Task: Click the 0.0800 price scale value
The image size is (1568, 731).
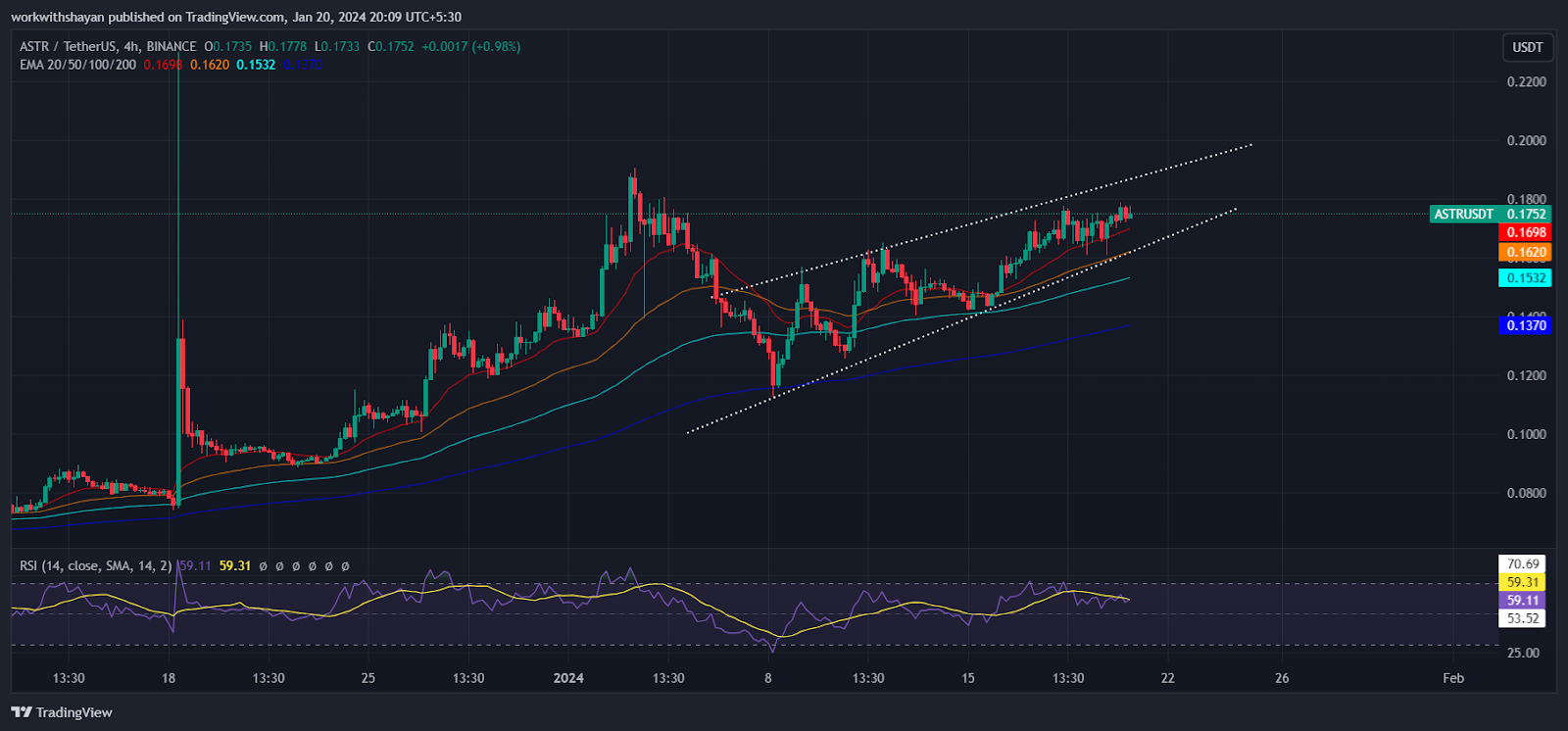Action: [x=1527, y=493]
